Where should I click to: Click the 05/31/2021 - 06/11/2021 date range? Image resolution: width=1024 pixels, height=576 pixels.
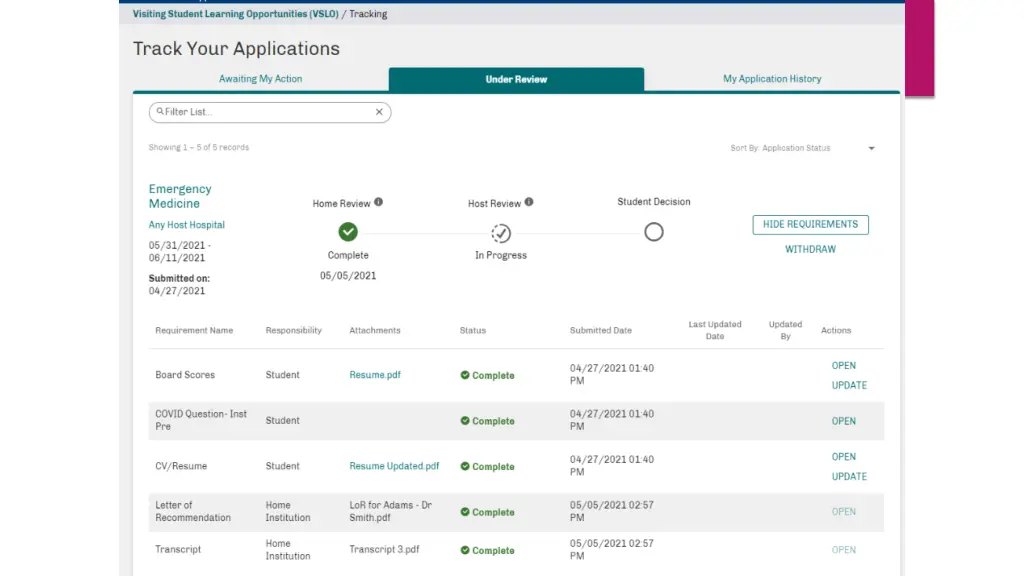coord(180,251)
